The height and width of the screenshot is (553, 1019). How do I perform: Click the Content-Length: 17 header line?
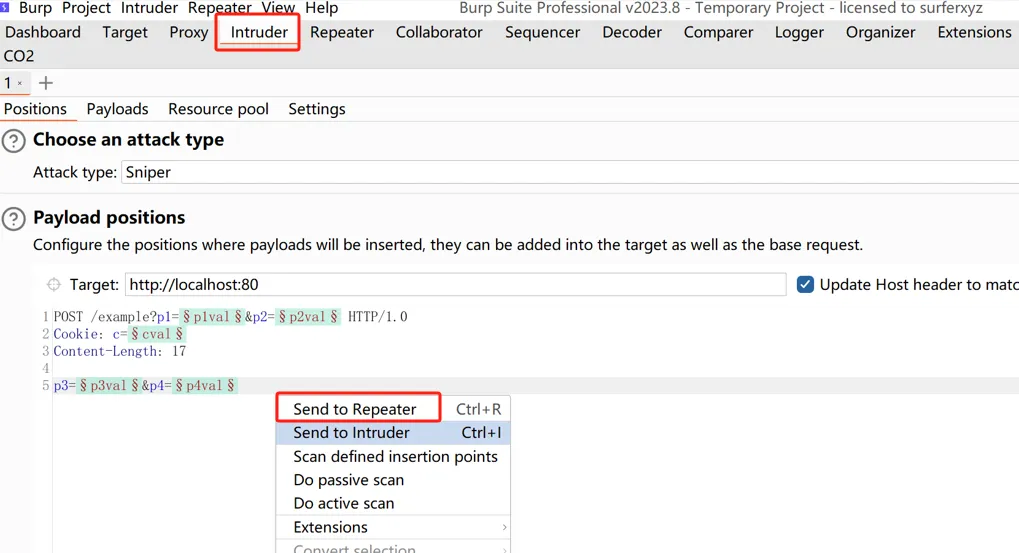click(x=120, y=351)
